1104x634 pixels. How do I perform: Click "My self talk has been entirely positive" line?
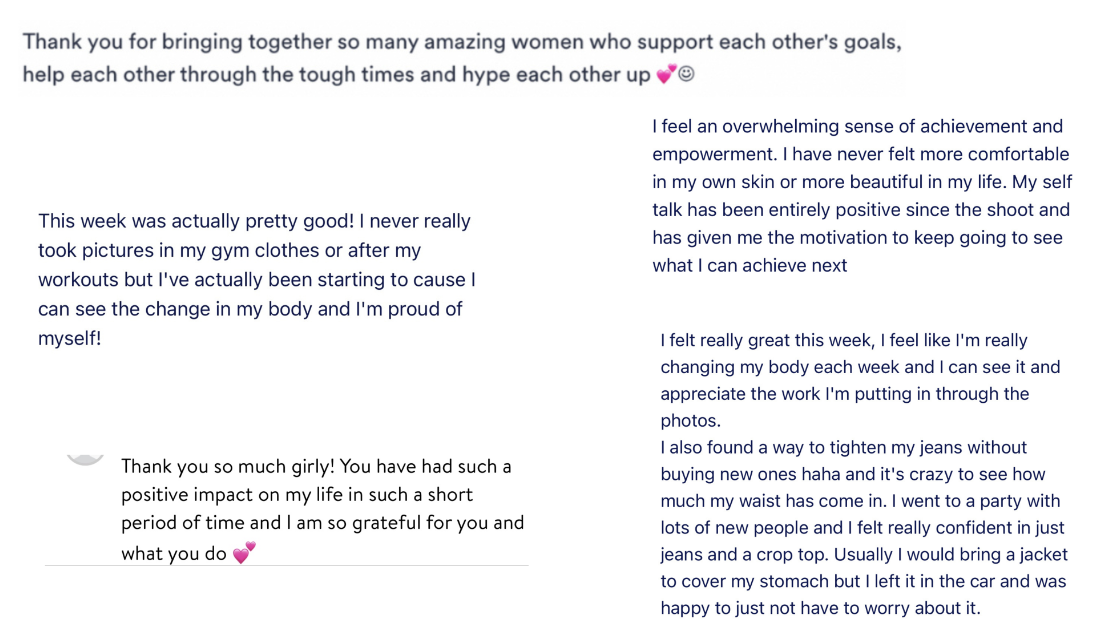(x=861, y=210)
